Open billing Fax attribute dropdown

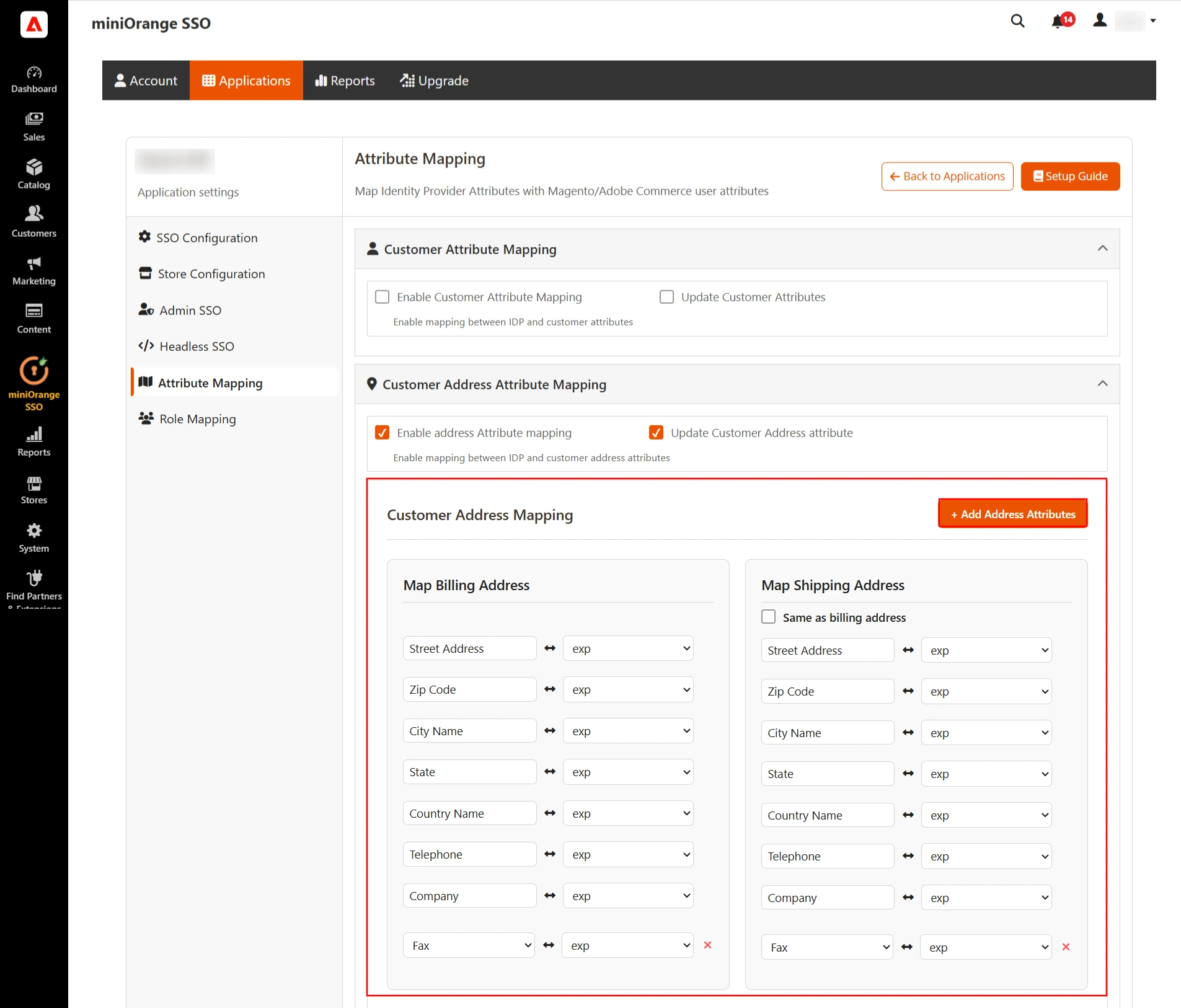469,945
